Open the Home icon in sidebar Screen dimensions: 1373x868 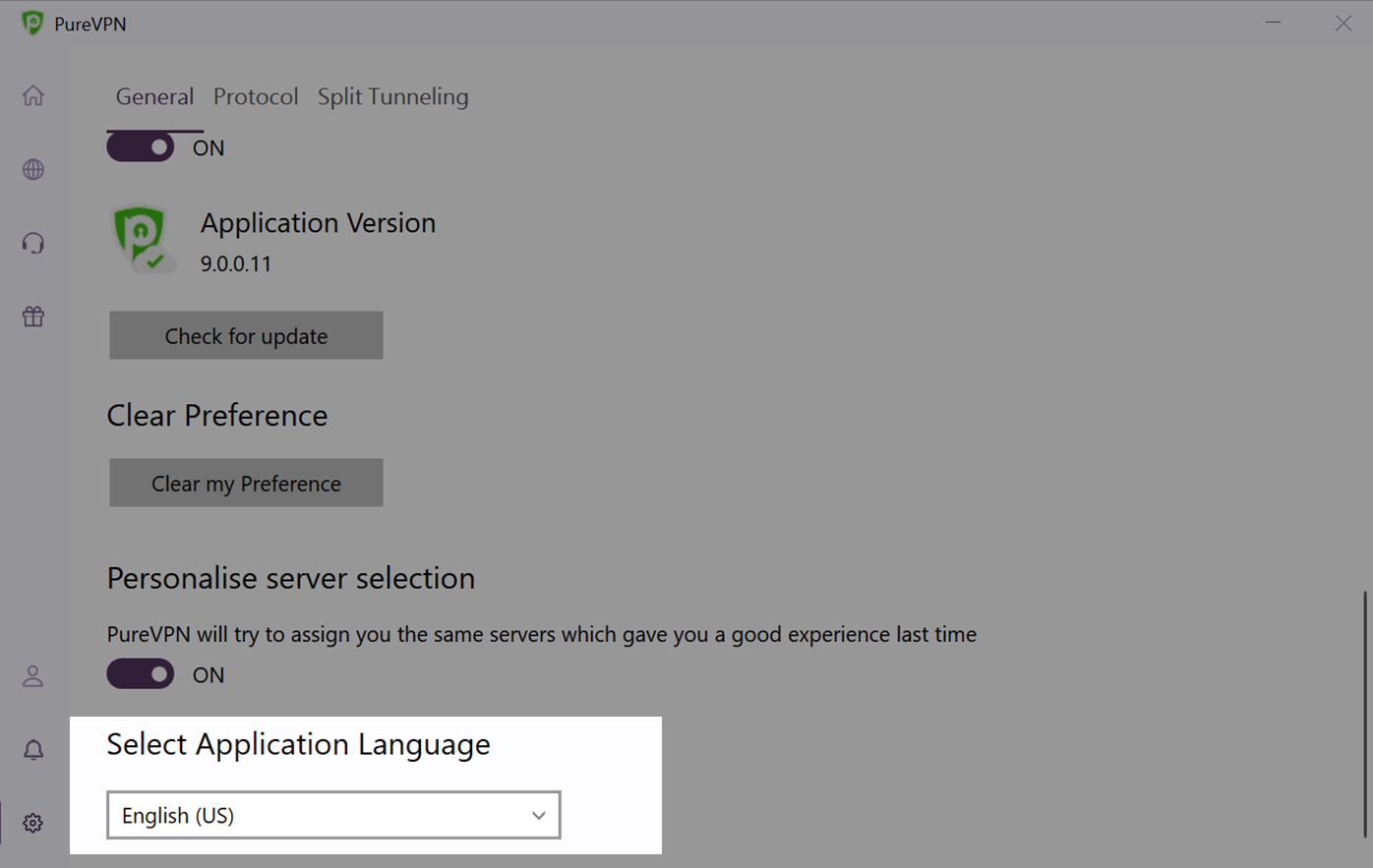pos(33,95)
